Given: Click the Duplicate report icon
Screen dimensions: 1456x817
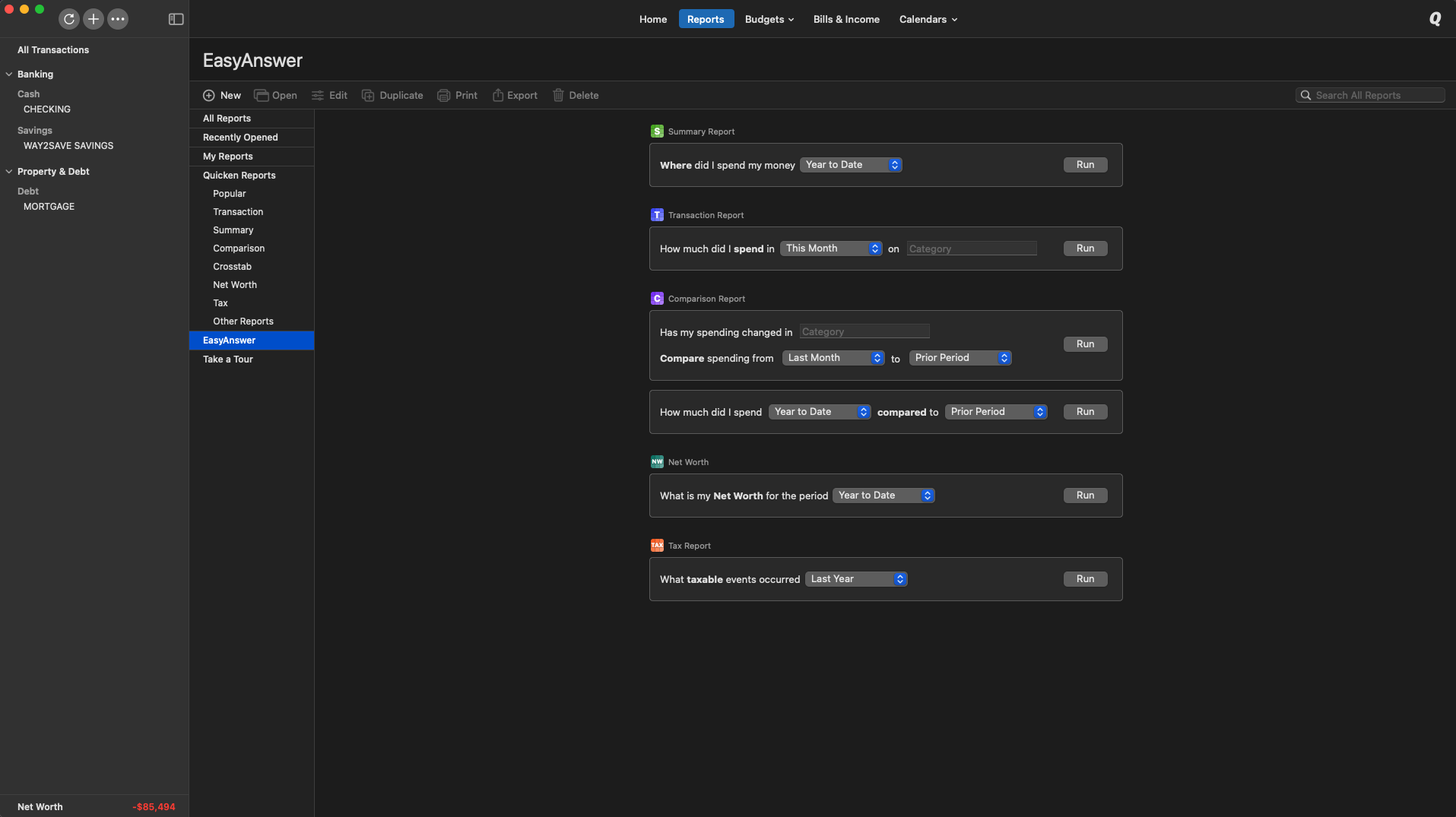Looking at the screenshot, I should pyautogui.click(x=368, y=96).
